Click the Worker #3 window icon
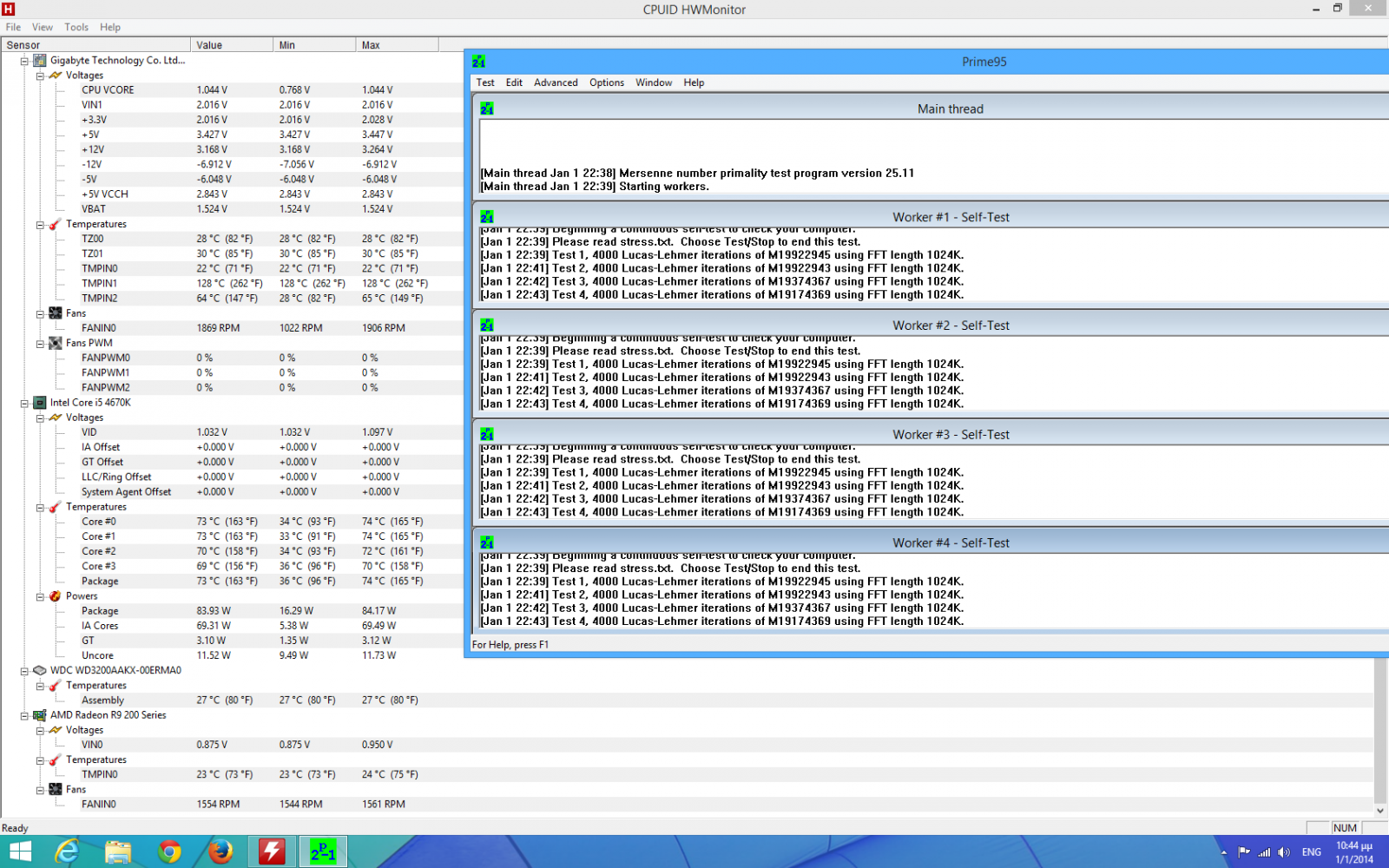Image resolution: width=1389 pixels, height=868 pixels. [x=486, y=434]
